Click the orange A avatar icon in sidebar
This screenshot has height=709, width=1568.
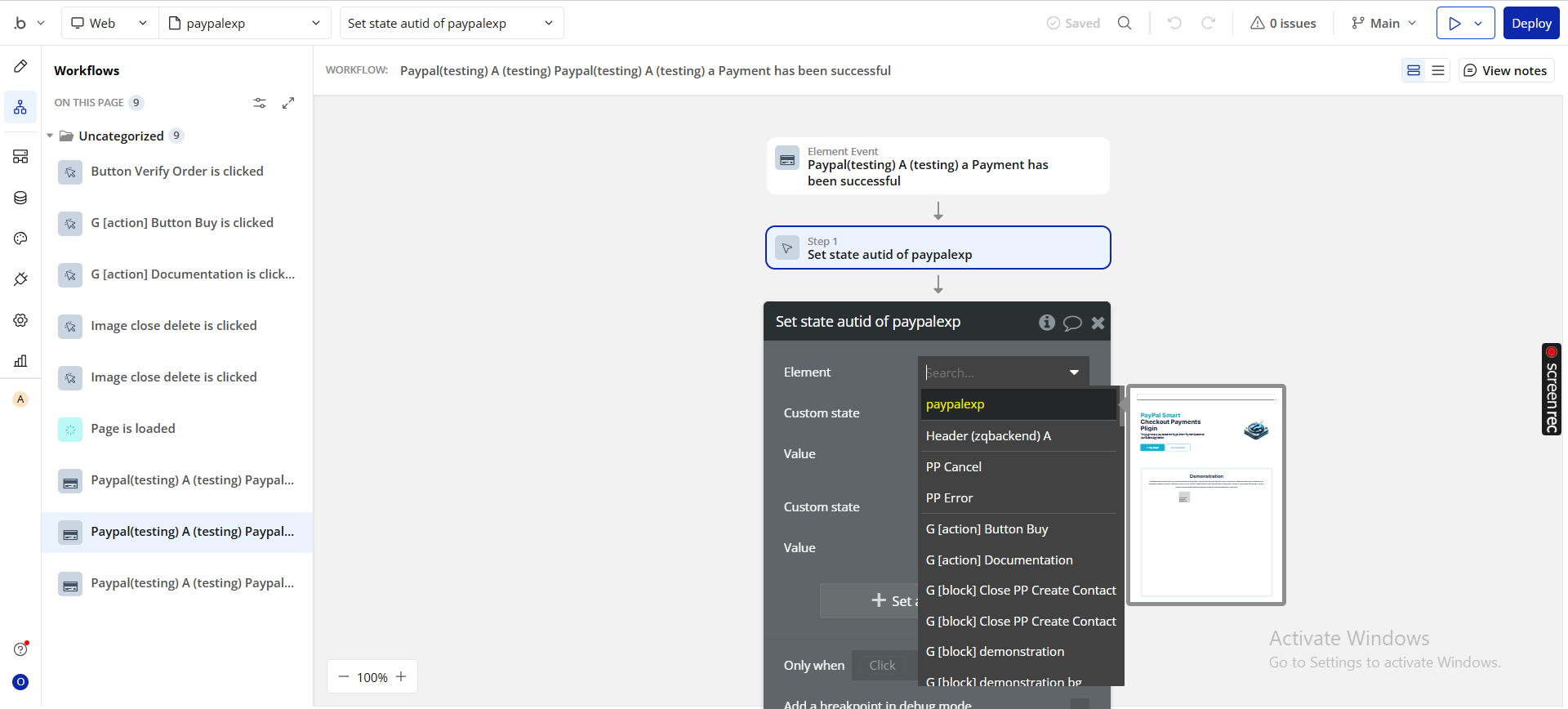point(20,399)
